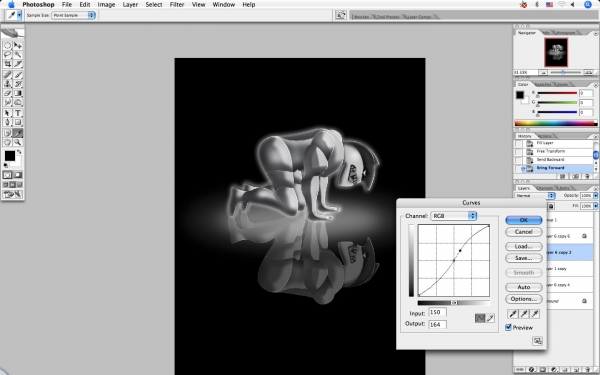This screenshot has height=375, width=600.
Task: Toggle the Preview checkbox in Curves
Action: click(x=508, y=327)
